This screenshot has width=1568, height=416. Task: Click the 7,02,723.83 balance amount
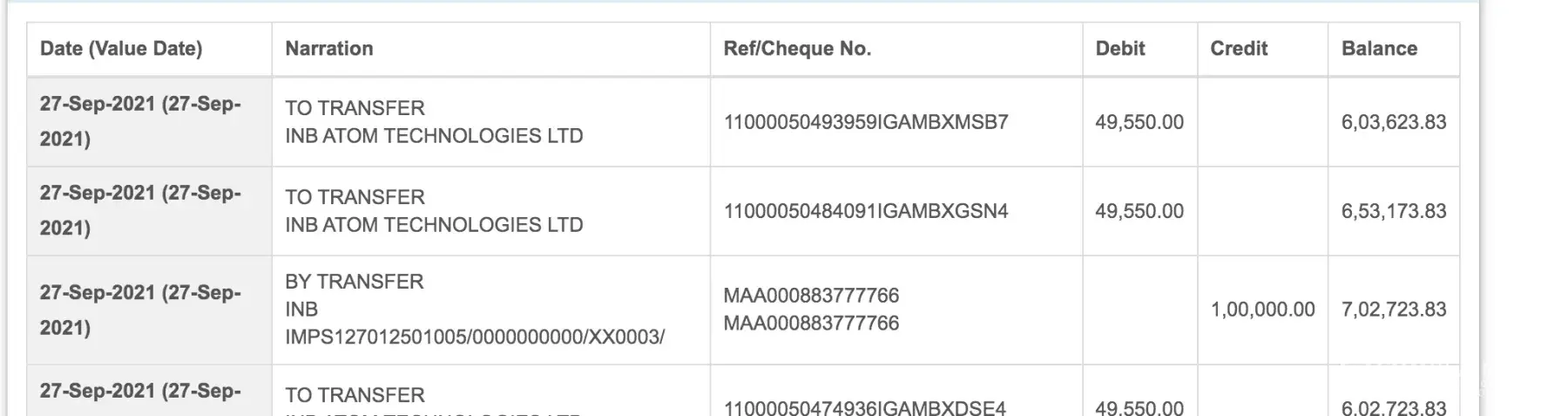click(1393, 310)
